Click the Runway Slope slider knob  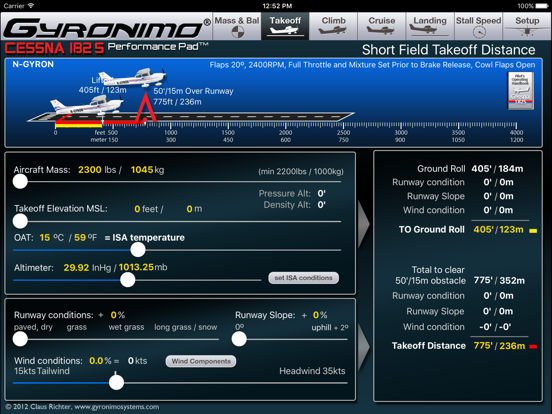click(239, 339)
